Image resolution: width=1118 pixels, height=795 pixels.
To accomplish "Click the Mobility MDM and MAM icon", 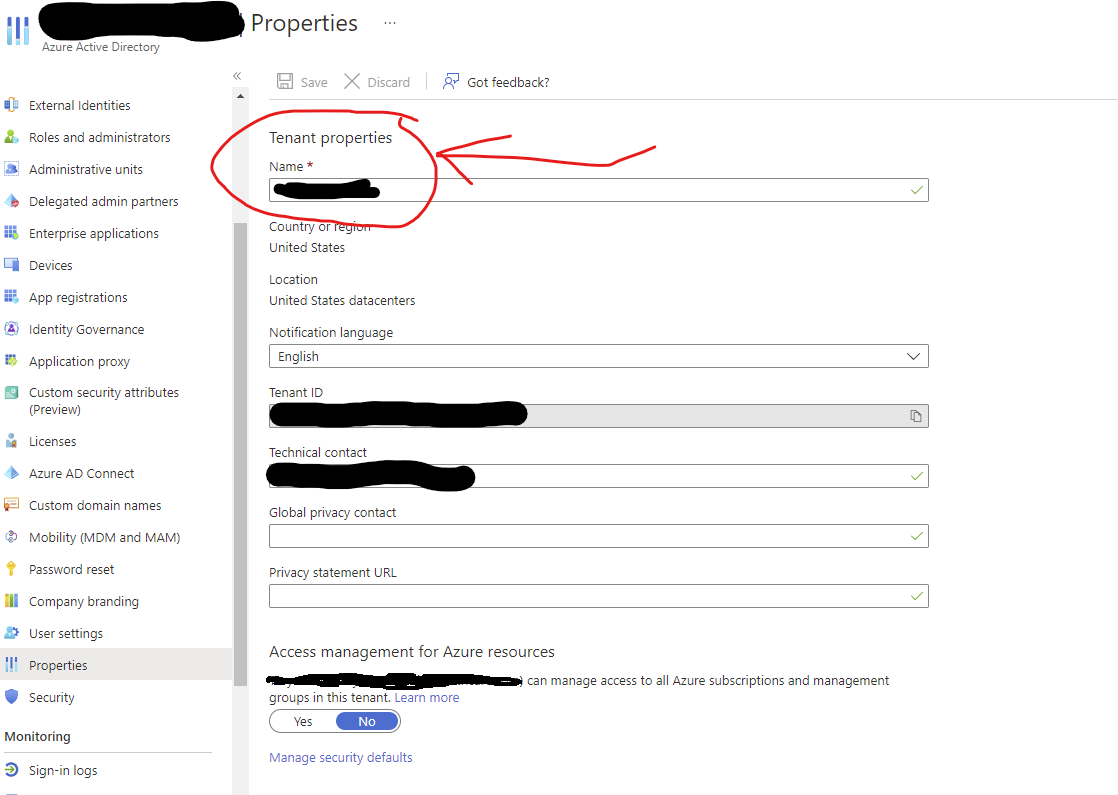I will (11, 537).
